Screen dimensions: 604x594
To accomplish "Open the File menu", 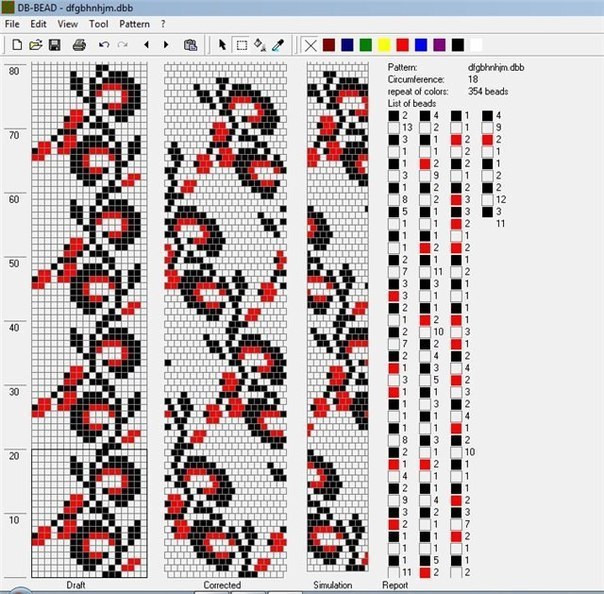I will click(12, 24).
